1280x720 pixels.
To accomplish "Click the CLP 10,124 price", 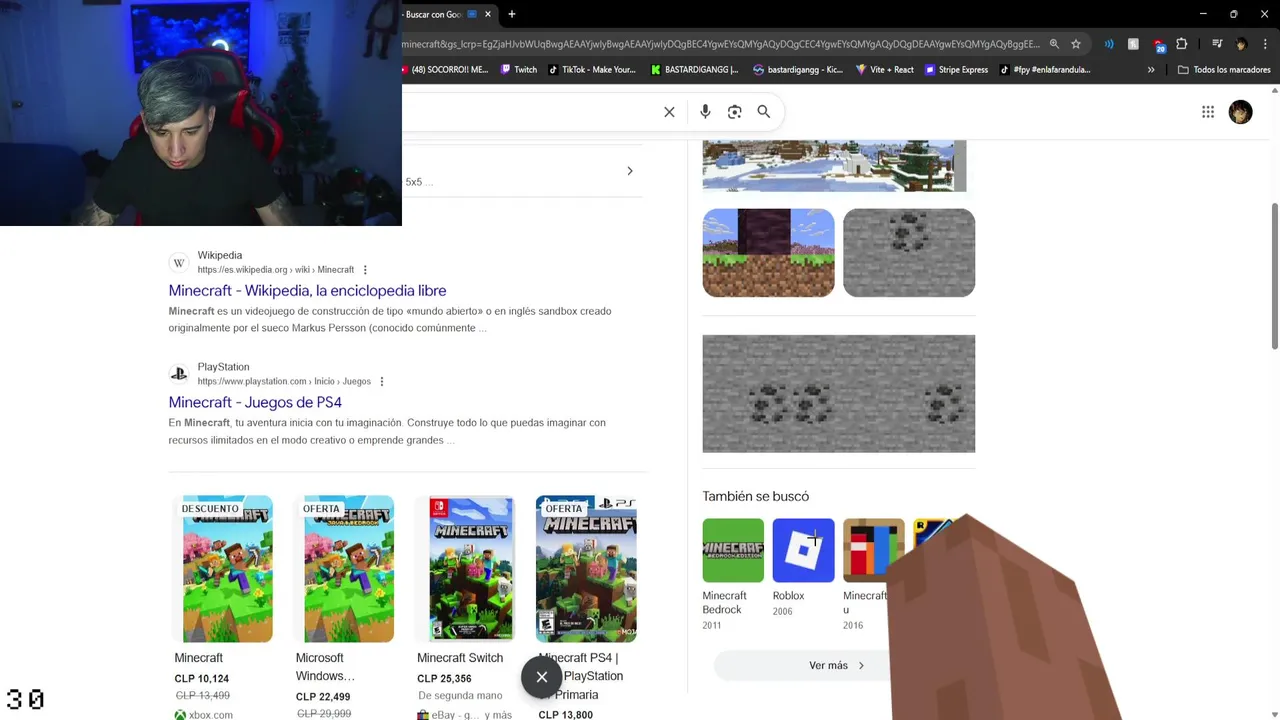I will (202, 679).
